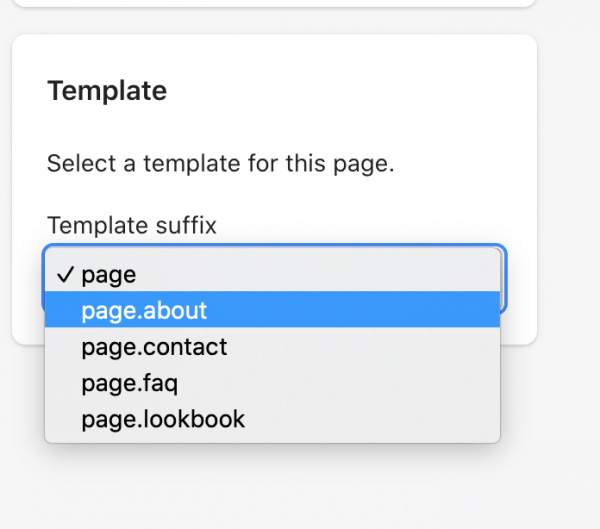Choose page.contact from the dropdown list
Screen dimensions: 600x529
(272, 346)
